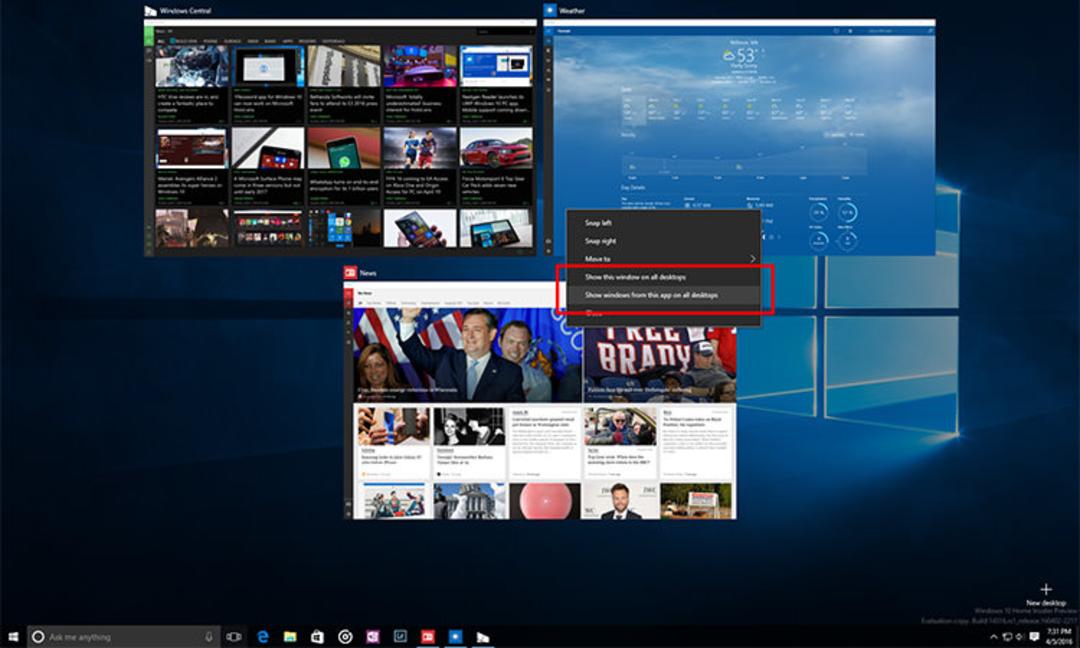Expand the Move to submenu arrow
The width and height of the screenshot is (1080, 648).
coord(752,259)
